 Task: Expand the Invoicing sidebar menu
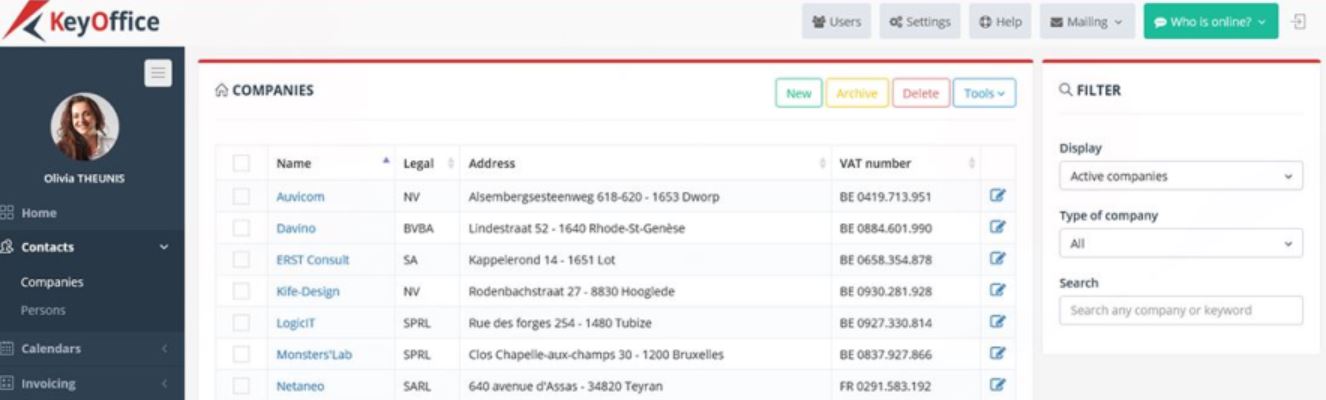(x=92, y=383)
